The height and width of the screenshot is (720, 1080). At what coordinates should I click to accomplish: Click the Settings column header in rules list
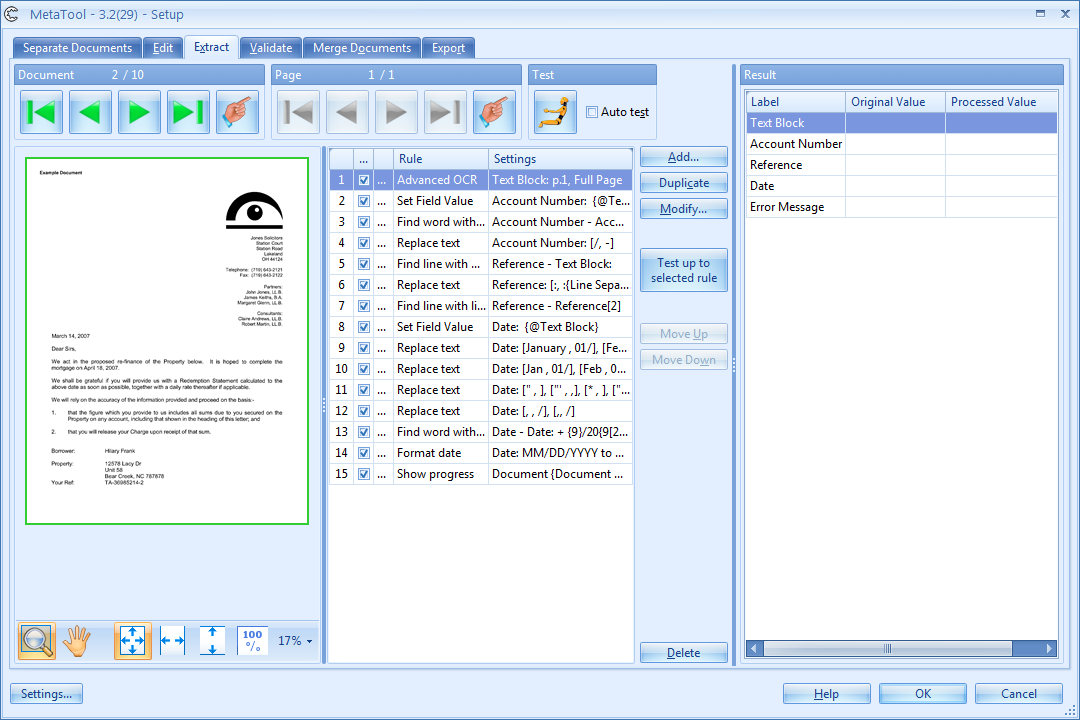[560, 158]
